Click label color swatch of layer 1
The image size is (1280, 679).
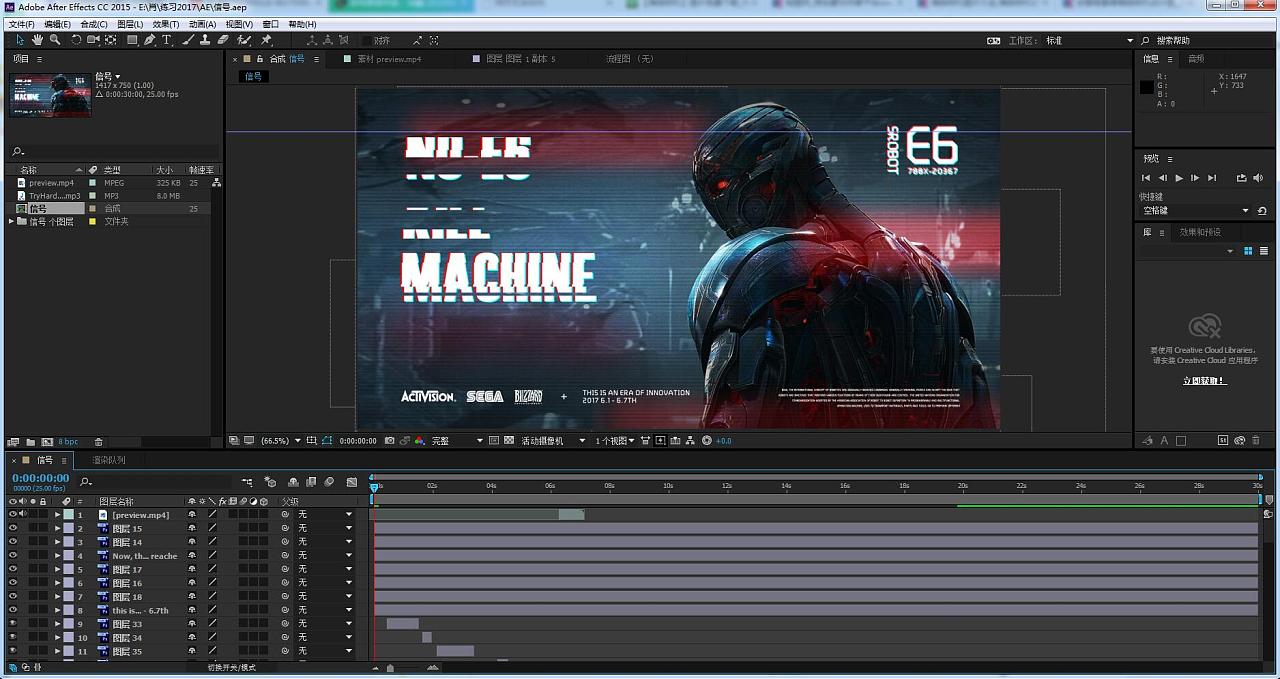click(x=68, y=514)
